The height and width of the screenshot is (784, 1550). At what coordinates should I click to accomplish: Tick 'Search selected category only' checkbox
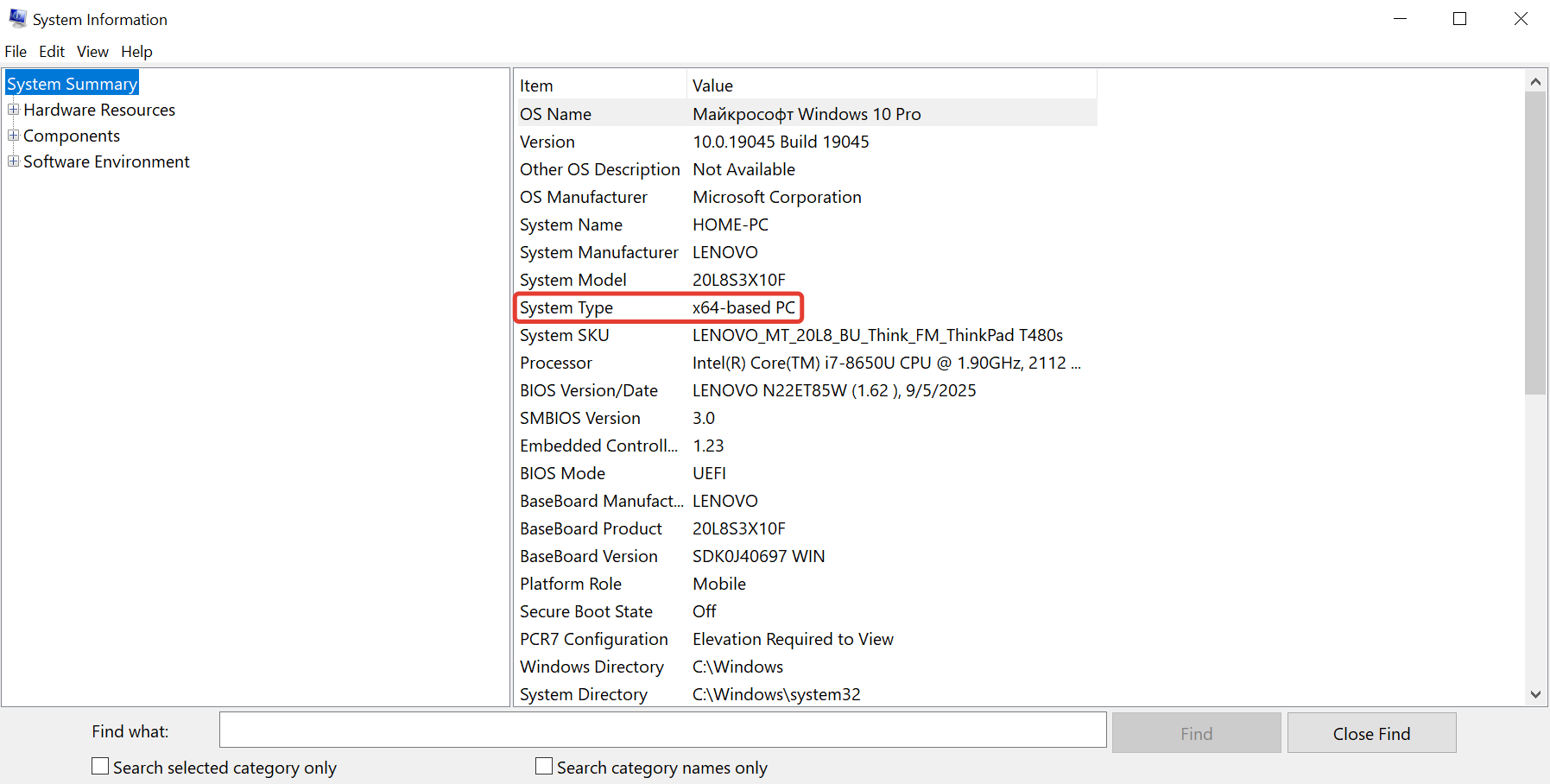(101, 767)
